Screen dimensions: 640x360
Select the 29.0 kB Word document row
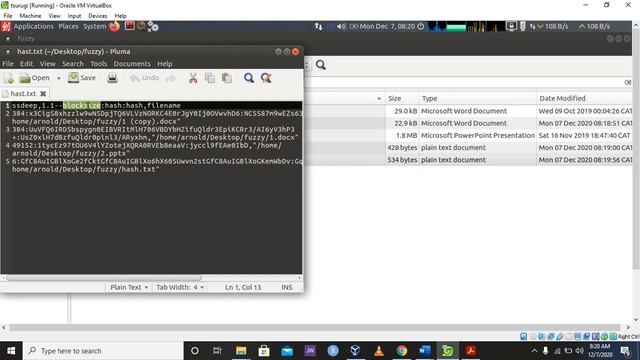click(x=469, y=111)
